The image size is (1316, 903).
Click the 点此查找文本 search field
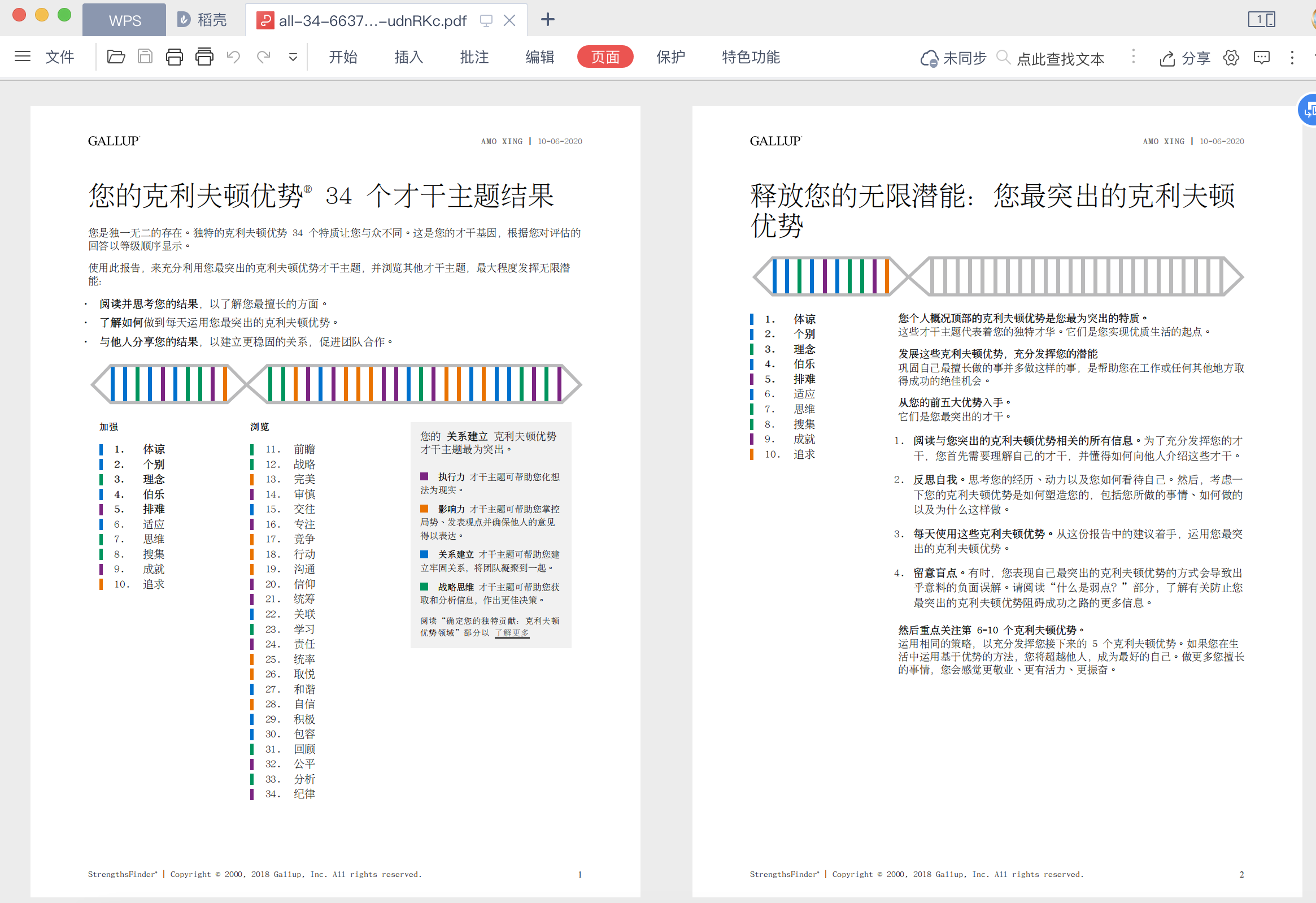tap(1060, 59)
